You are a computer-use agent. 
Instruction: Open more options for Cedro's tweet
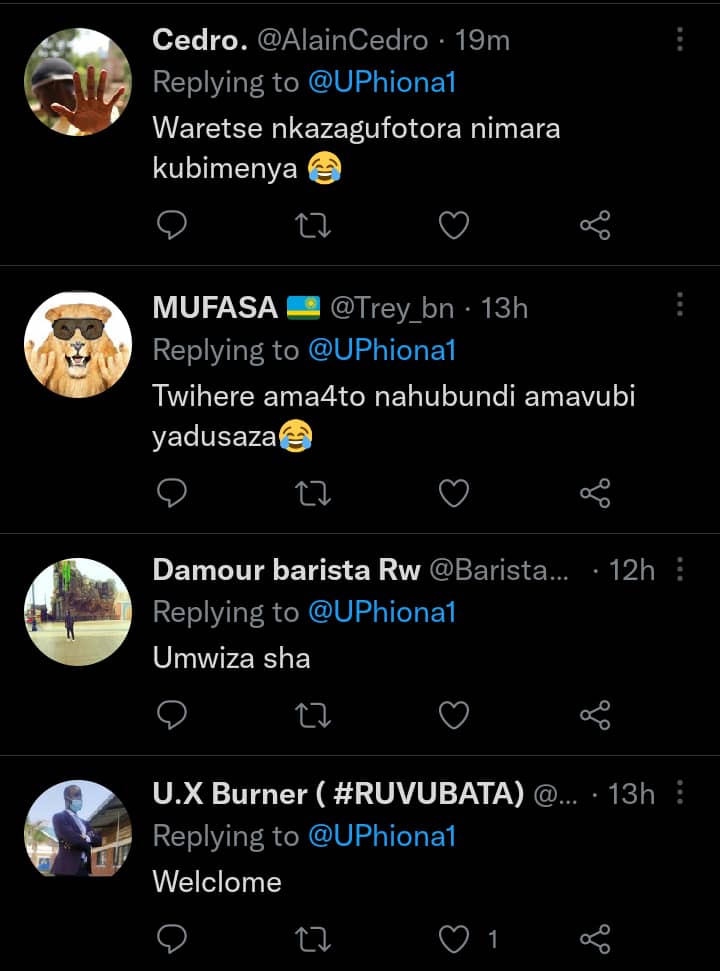pos(680,40)
